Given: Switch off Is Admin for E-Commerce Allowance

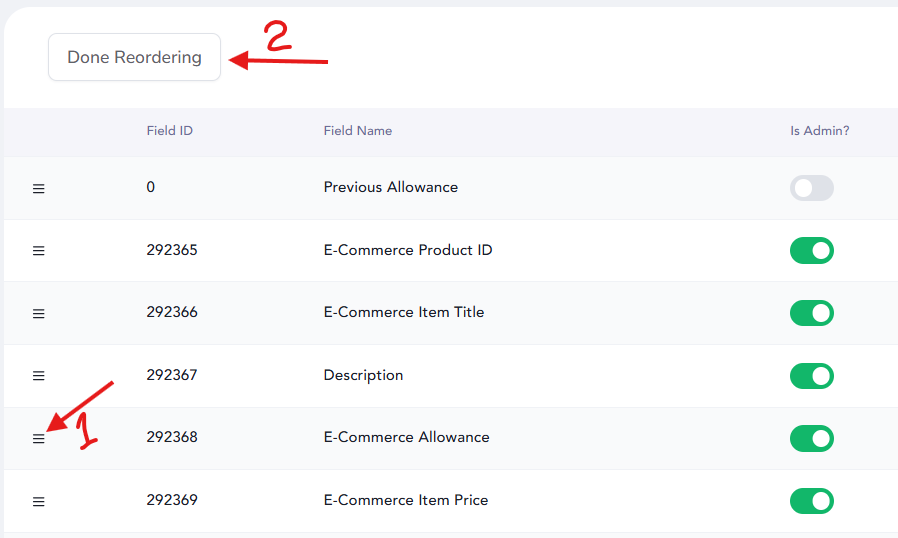Looking at the screenshot, I should tap(812, 438).
